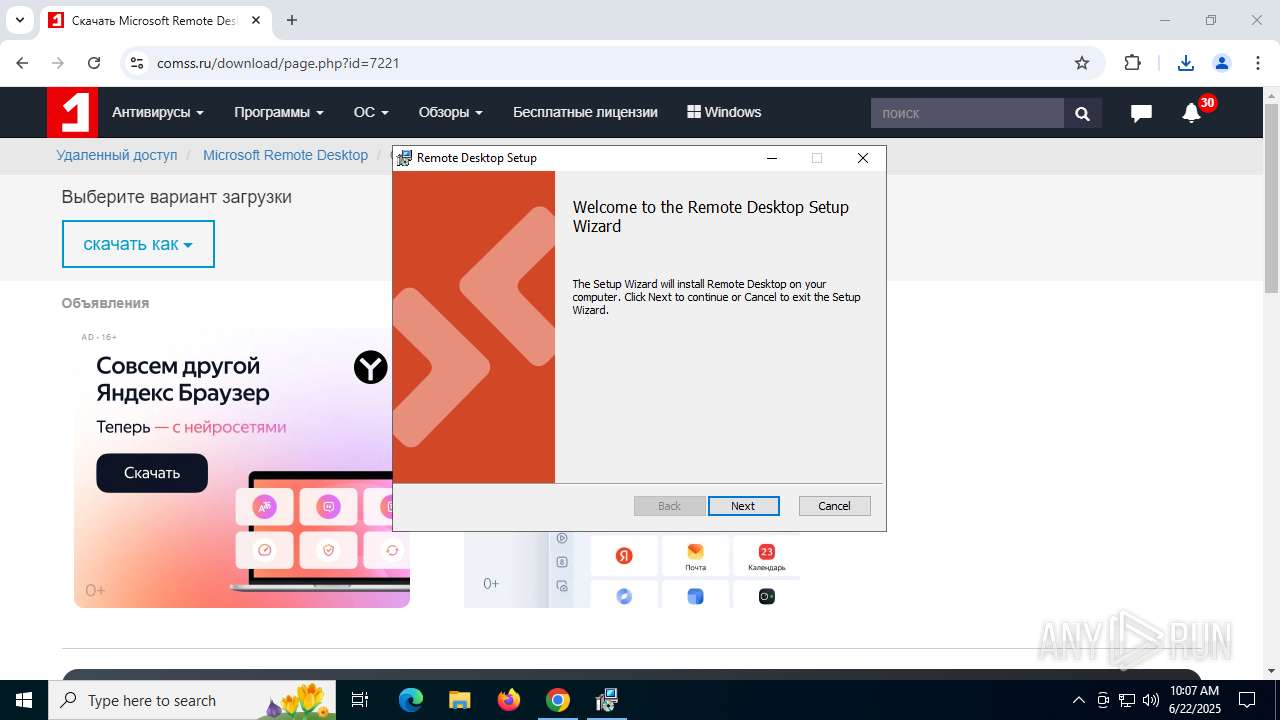View site information icon in address bar
The image size is (1280, 720).
(x=137, y=63)
